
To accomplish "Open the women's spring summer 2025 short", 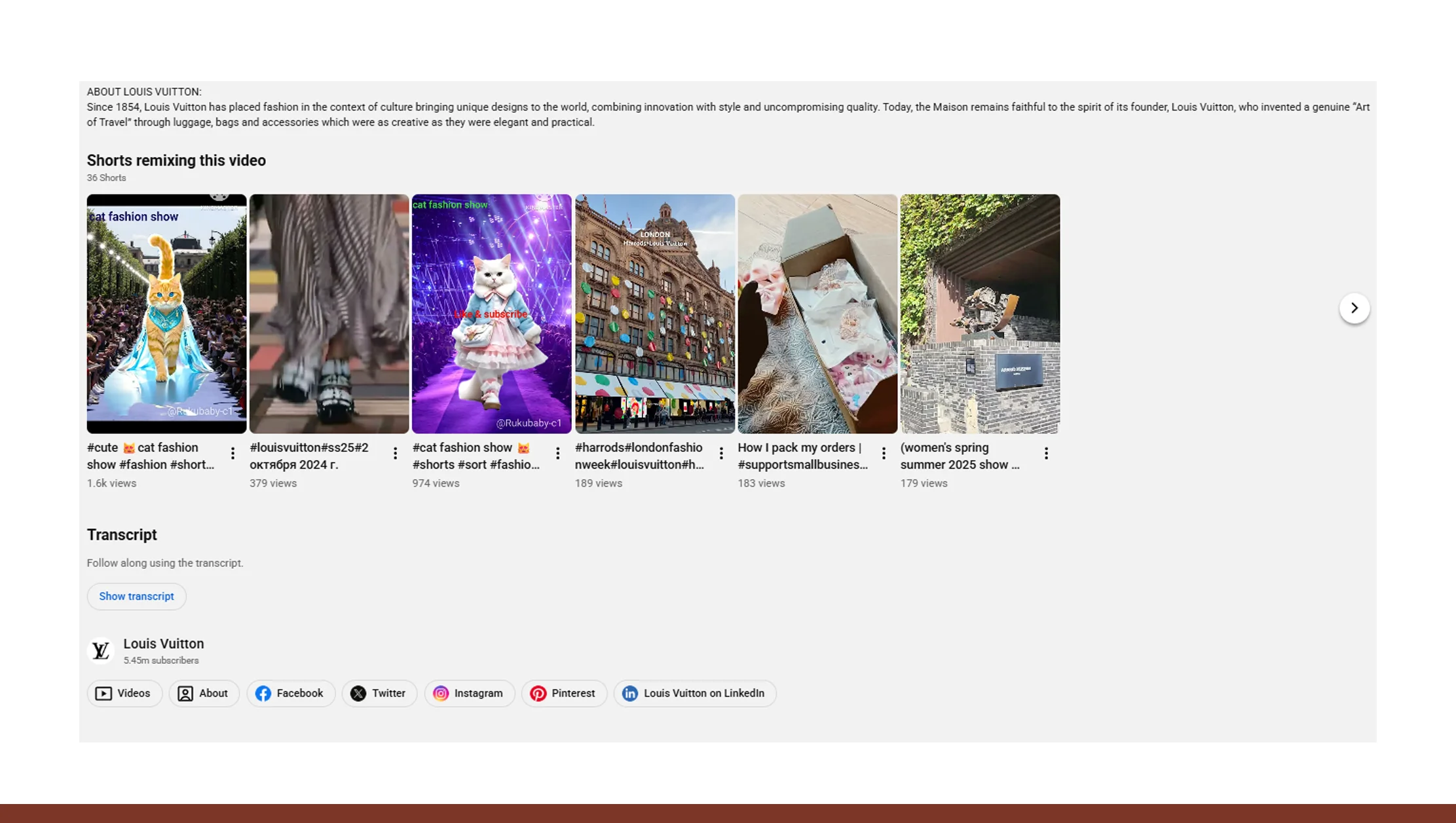I will click(979, 314).
